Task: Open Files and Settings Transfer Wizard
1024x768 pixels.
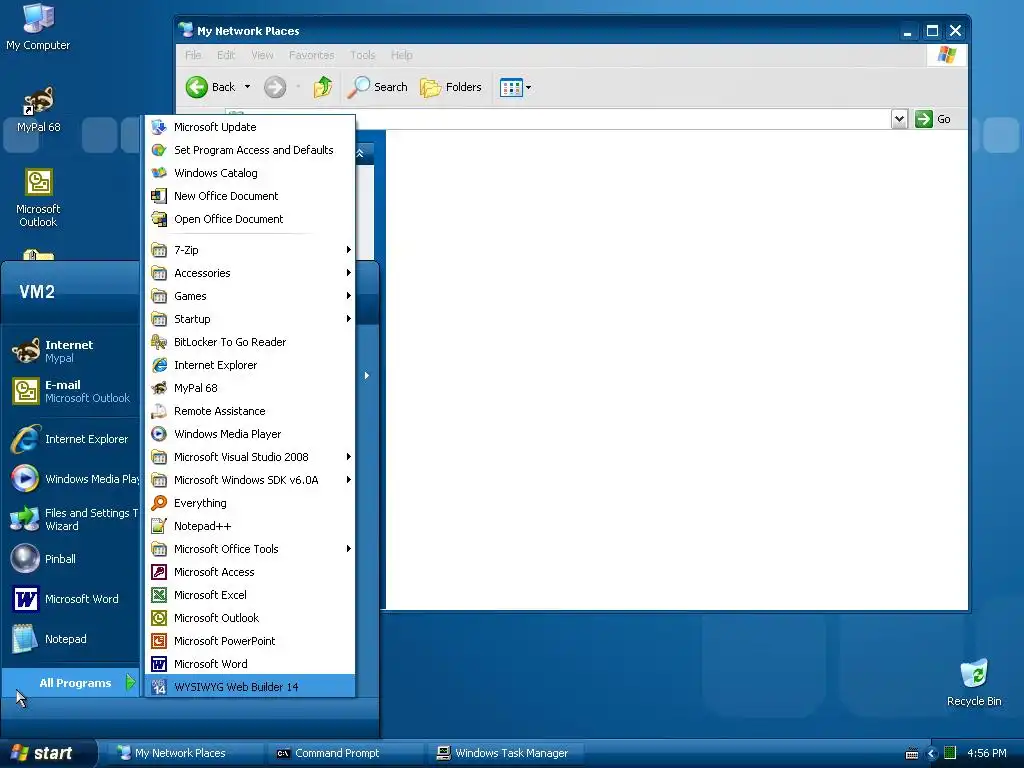Action: [x=72, y=519]
